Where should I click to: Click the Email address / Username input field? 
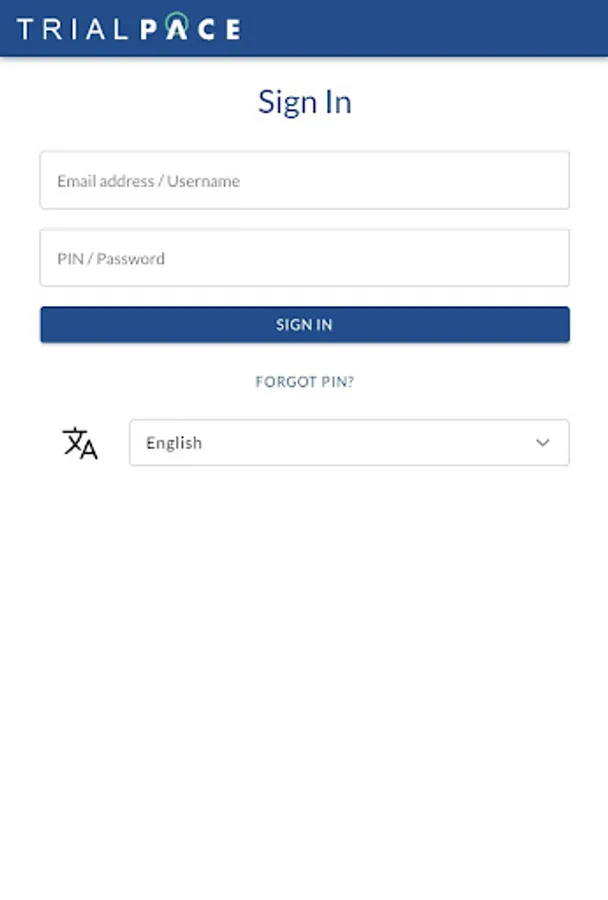[x=304, y=180]
